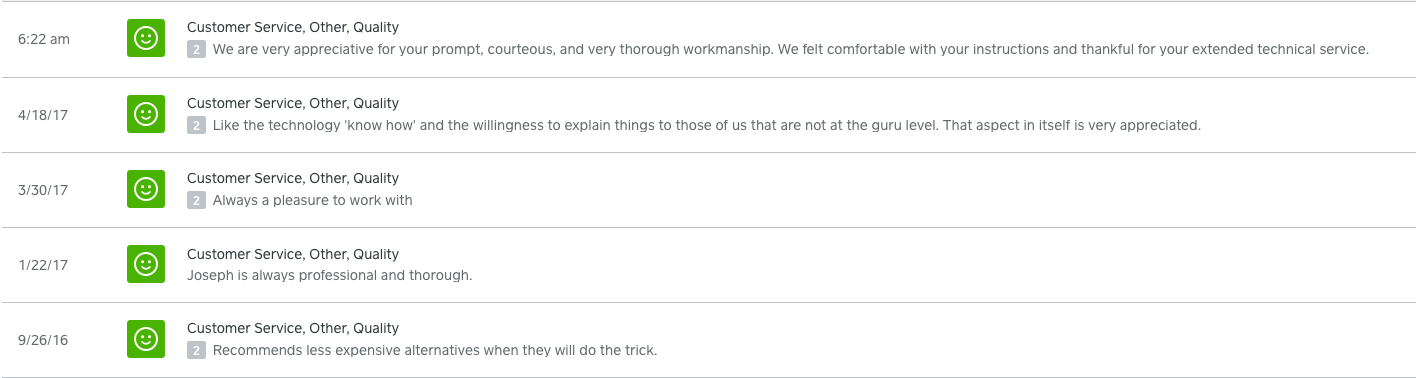This screenshot has width=1416, height=378.
Task: Click the gray '2' badge beside 'Always a pleasure to work with'
Action: coord(196,200)
